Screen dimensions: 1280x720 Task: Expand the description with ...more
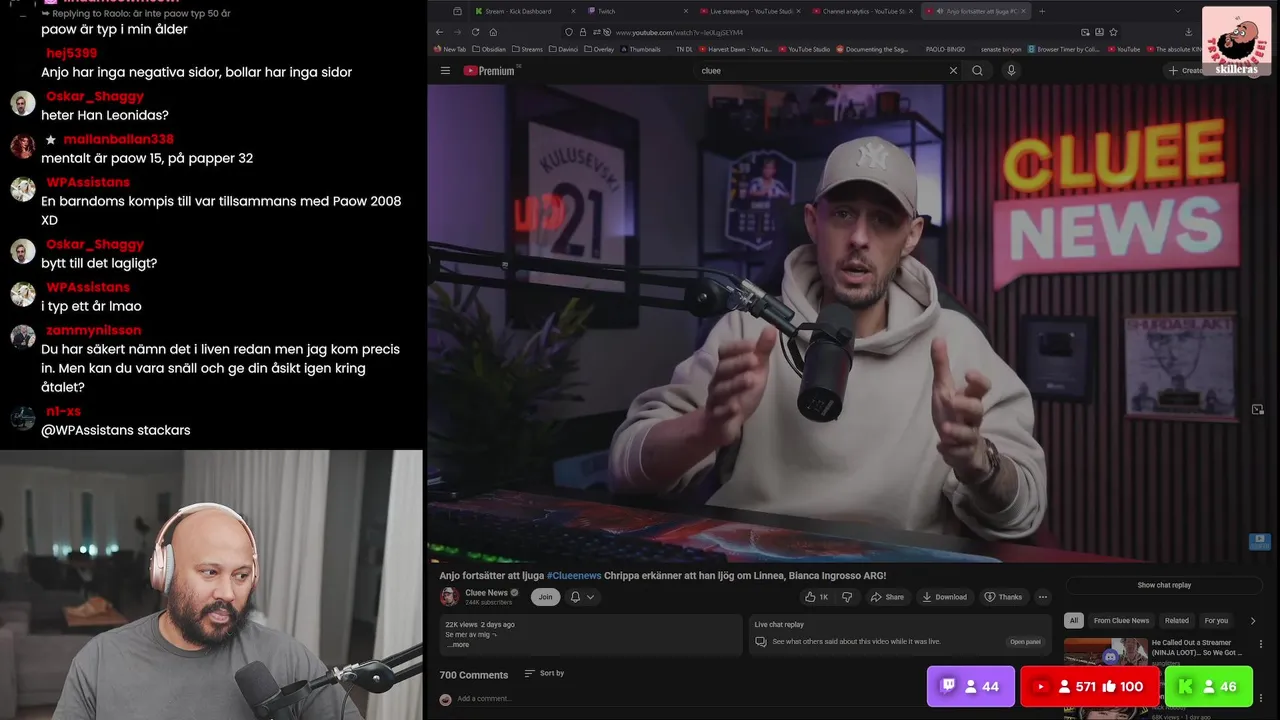458,645
